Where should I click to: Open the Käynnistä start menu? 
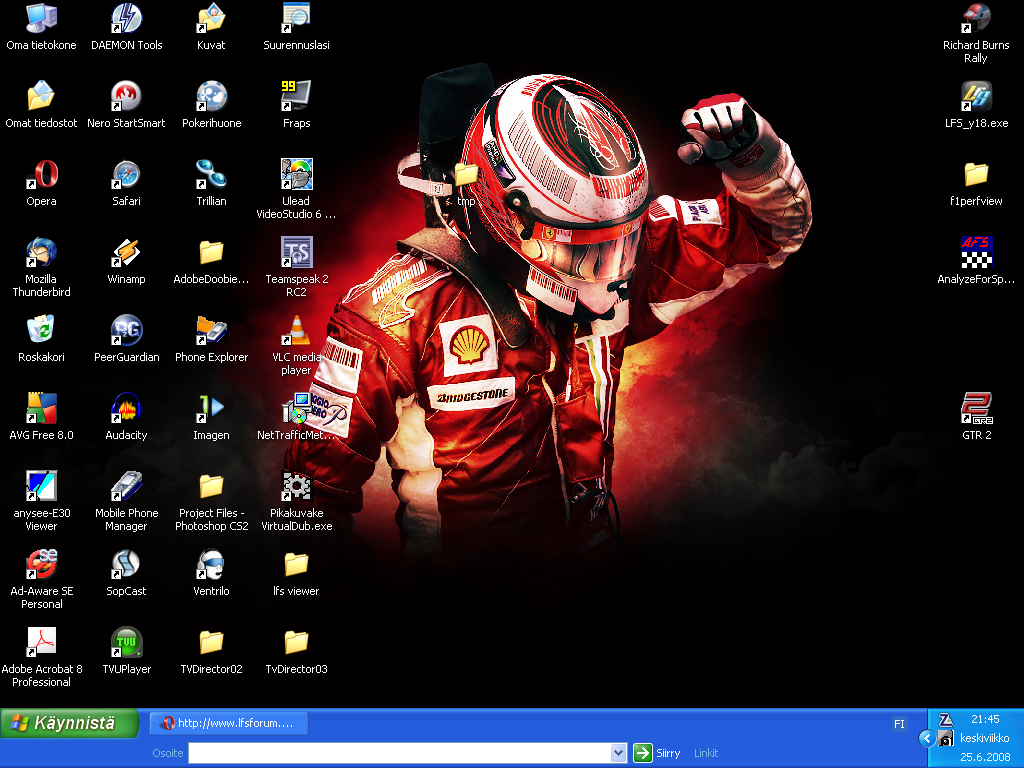coord(69,723)
